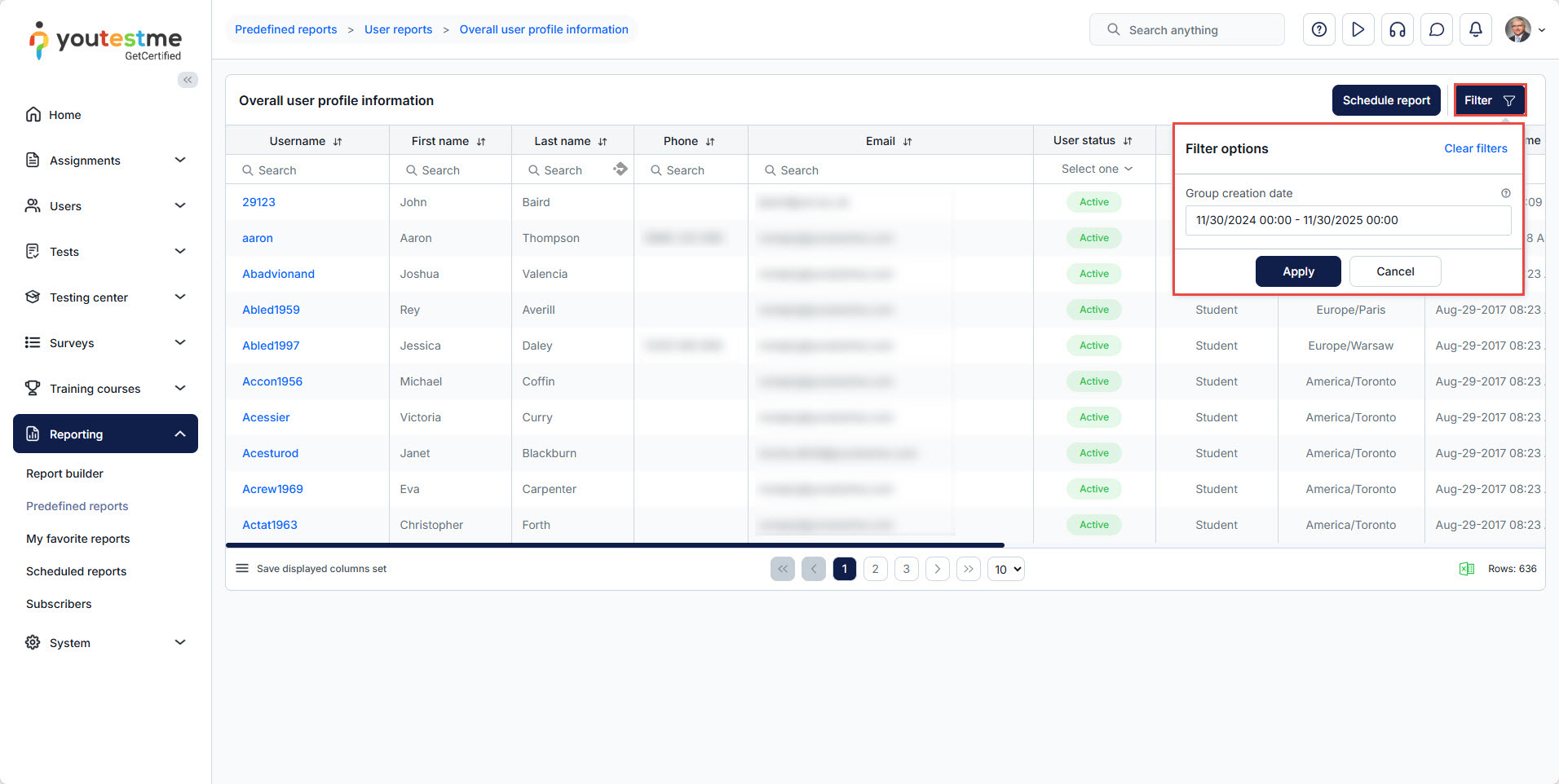The image size is (1559, 784).
Task: Go to Report builder
Action: pos(64,473)
